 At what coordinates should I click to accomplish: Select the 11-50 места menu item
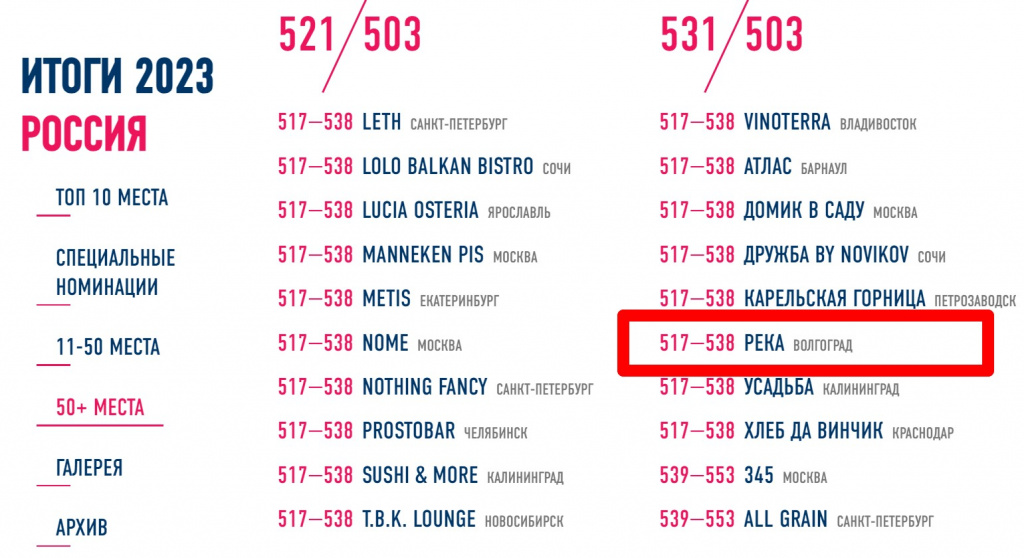[x=108, y=348]
